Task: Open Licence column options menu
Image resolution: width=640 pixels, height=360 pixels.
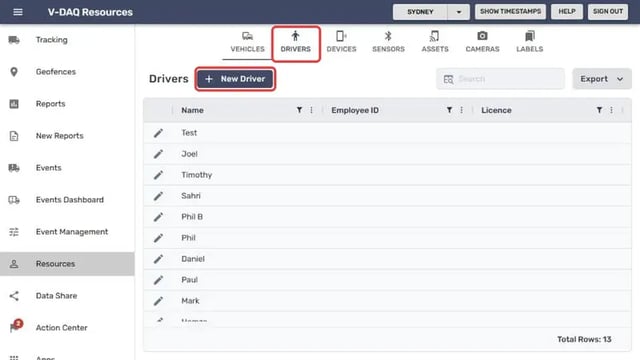Action: [x=611, y=110]
